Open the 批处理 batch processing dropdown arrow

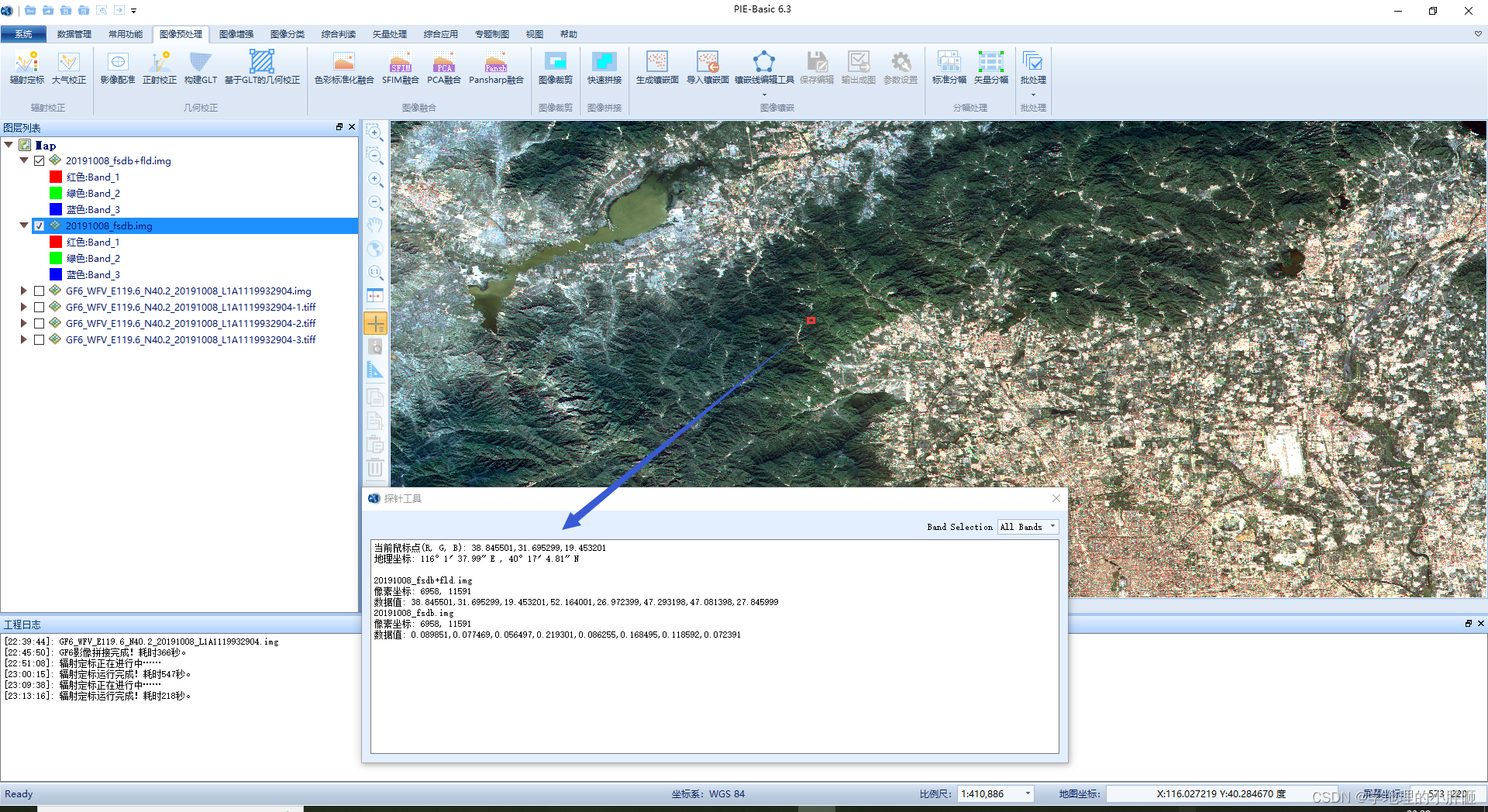coord(1033,95)
